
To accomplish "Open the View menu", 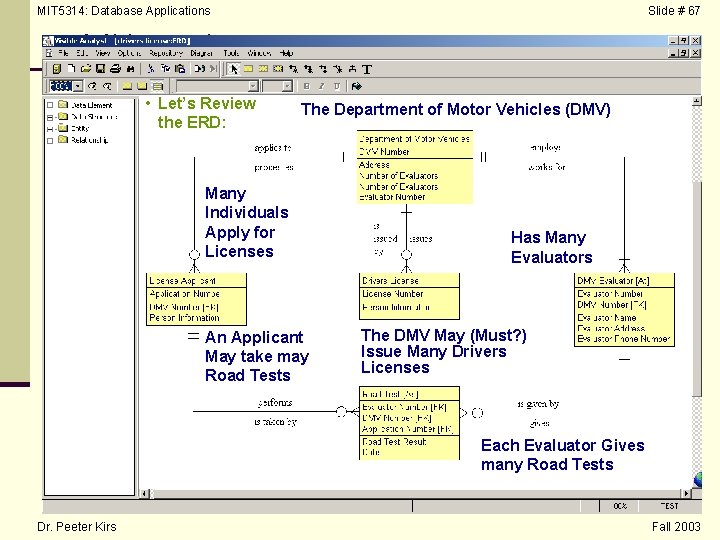I will (102, 53).
